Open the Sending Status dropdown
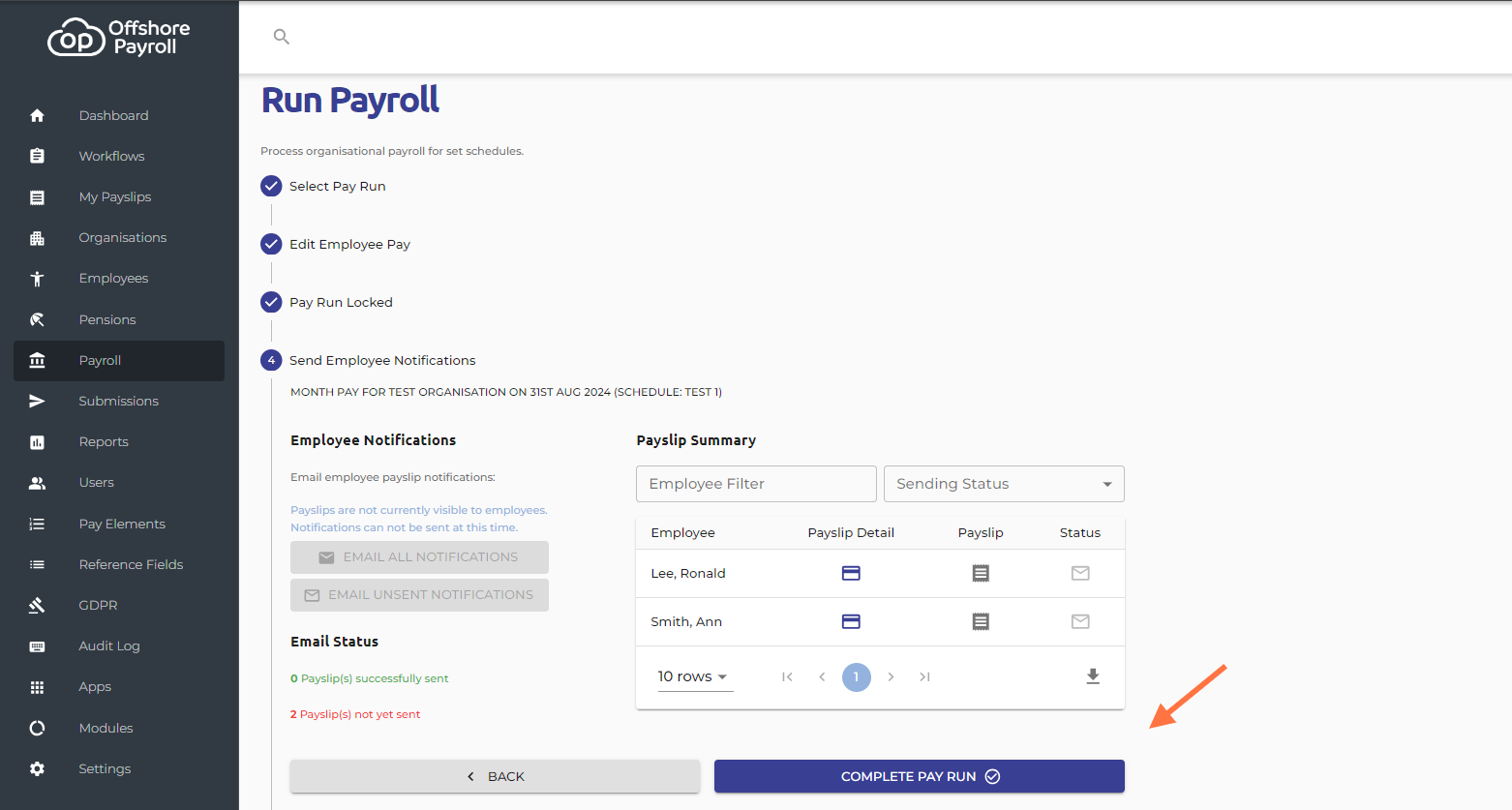 click(x=1004, y=484)
